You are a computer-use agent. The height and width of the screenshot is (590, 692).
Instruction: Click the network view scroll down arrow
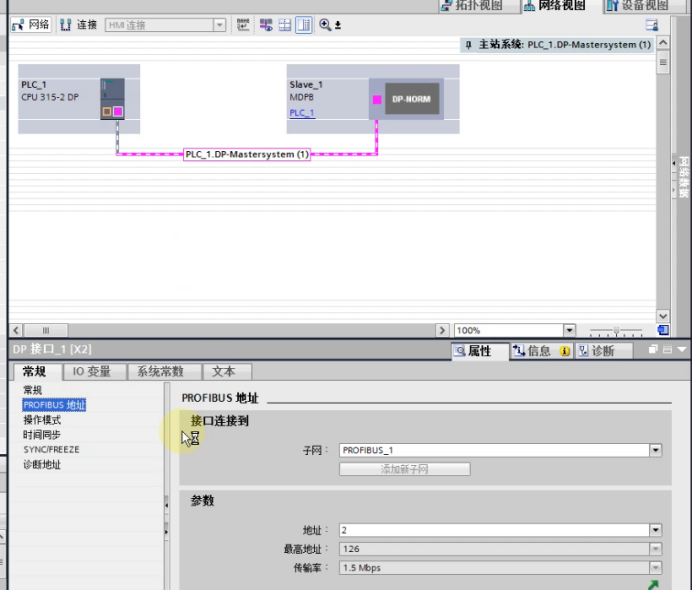(663, 316)
